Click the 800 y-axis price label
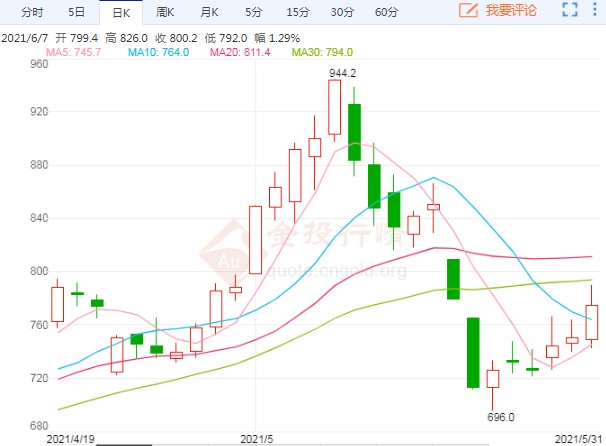 coord(39,271)
